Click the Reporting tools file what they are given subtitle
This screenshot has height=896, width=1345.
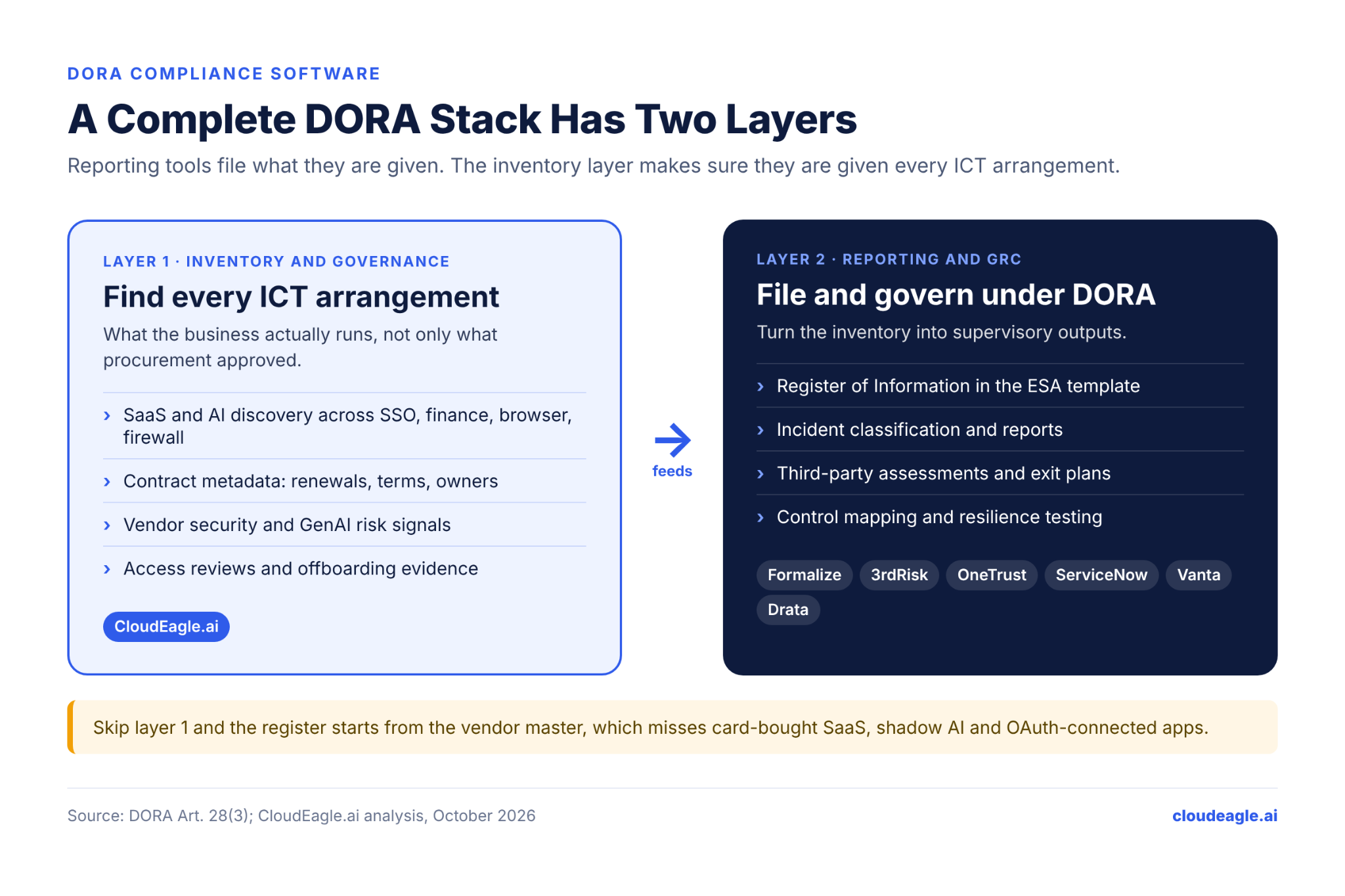[594, 166]
